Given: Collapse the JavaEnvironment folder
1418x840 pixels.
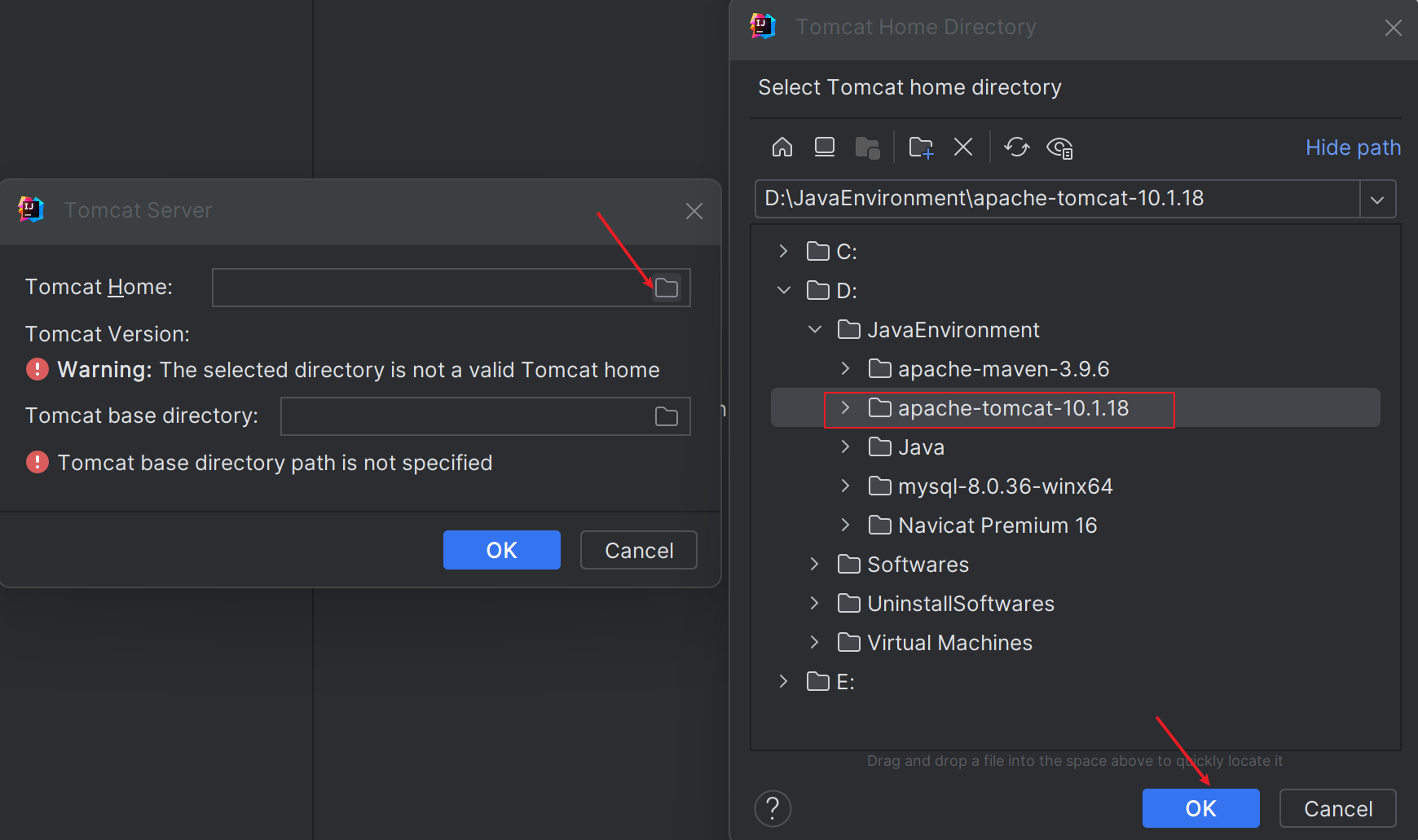Looking at the screenshot, I should click(x=814, y=329).
